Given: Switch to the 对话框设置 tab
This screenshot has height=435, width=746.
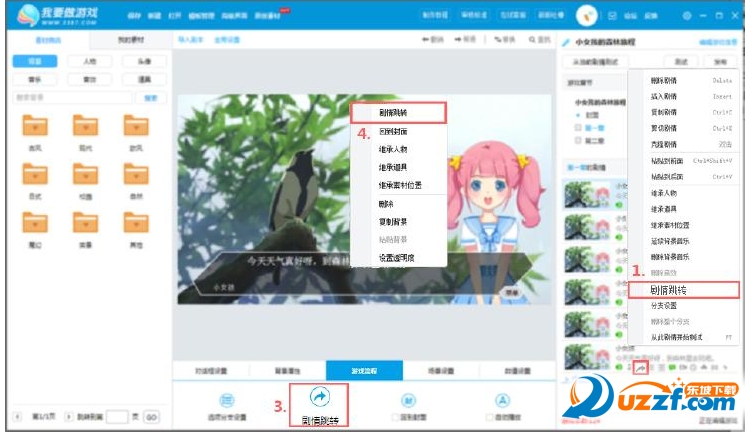Looking at the screenshot, I should (x=211, y=371).
